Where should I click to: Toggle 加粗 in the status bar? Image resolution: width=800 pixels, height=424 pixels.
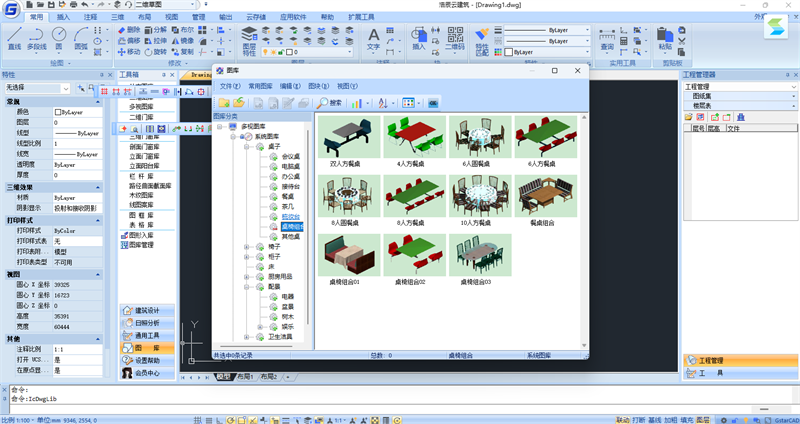coord(671,420)
